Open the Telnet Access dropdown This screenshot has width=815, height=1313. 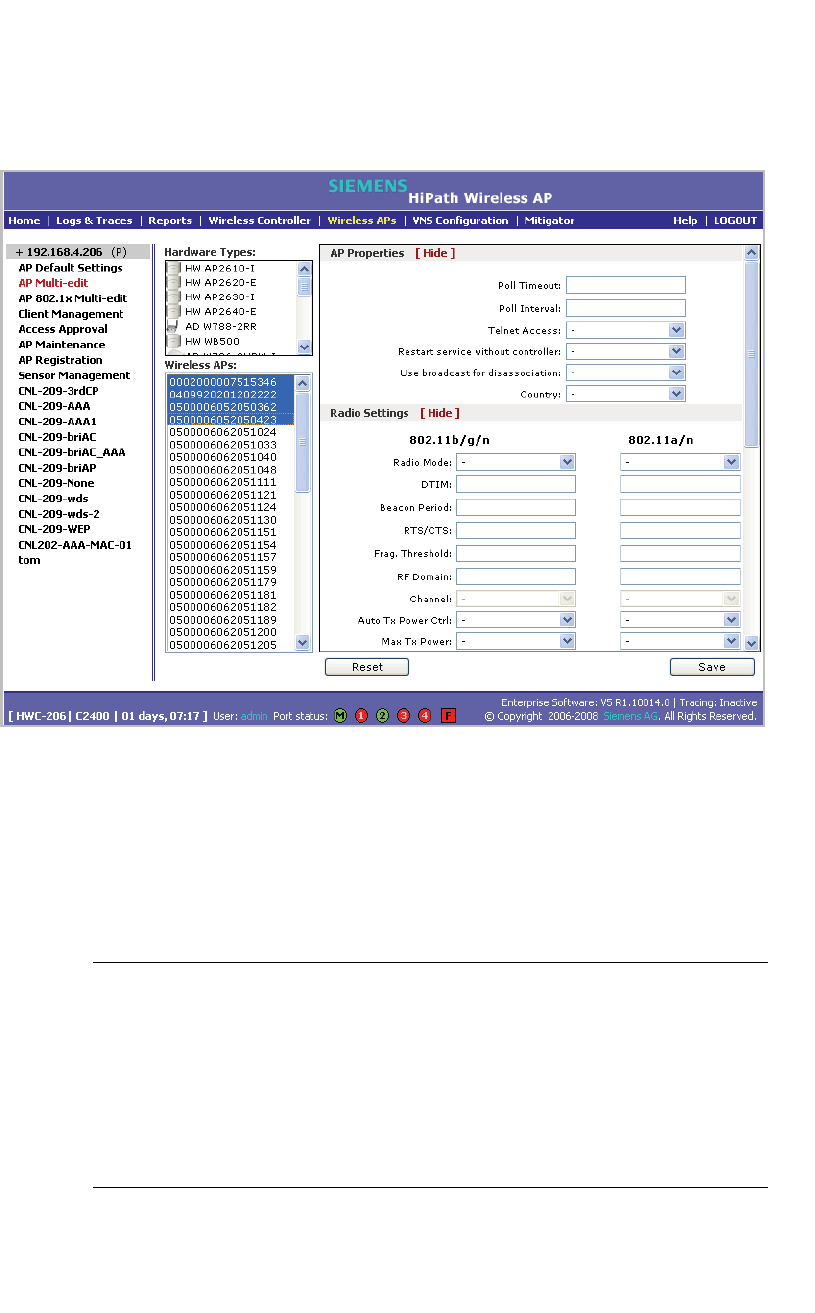pyautogui.click(x=626, y=330)
